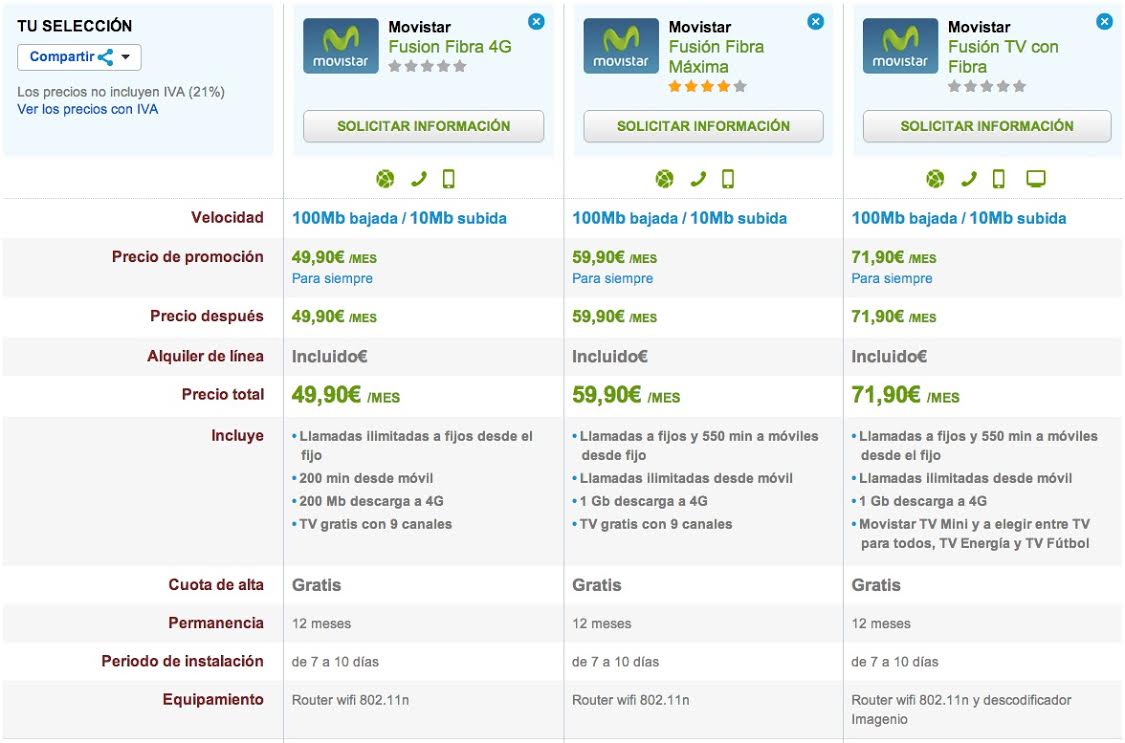Image resolution: width=1125 pixels, height=743 pixels.
Task: Remove Fusión TV con Fibra column
Action: [1104, 21]
